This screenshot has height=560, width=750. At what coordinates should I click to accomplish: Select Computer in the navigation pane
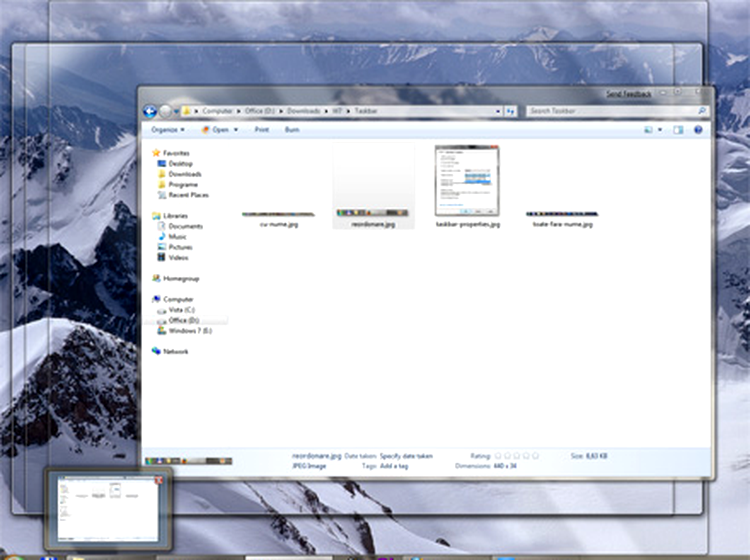tap(178, 299)
